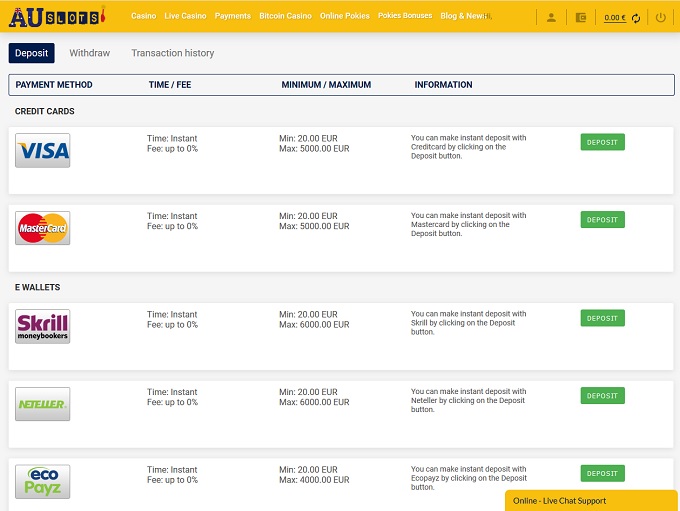Select the Visa card logo

[x=43, y=151]
